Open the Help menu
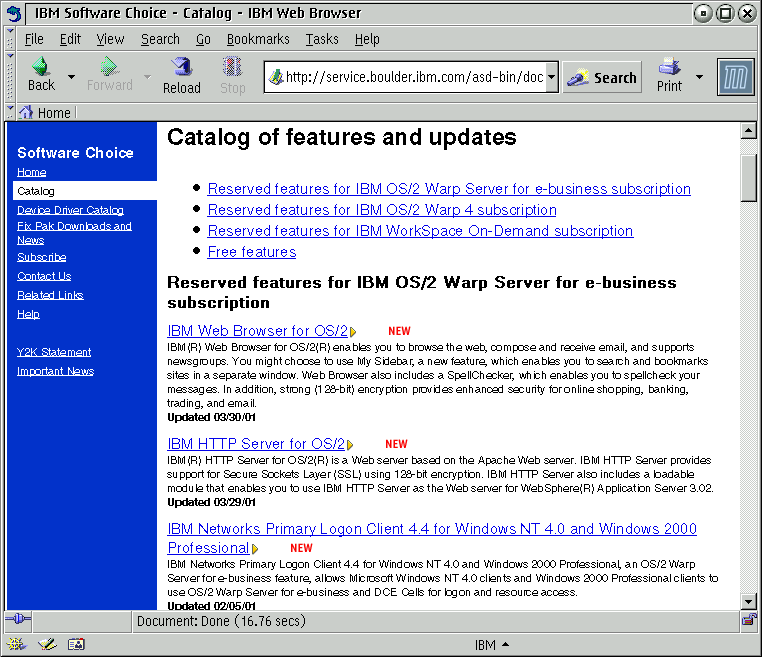Screen dimensions: 762x657 coord(367,39)
